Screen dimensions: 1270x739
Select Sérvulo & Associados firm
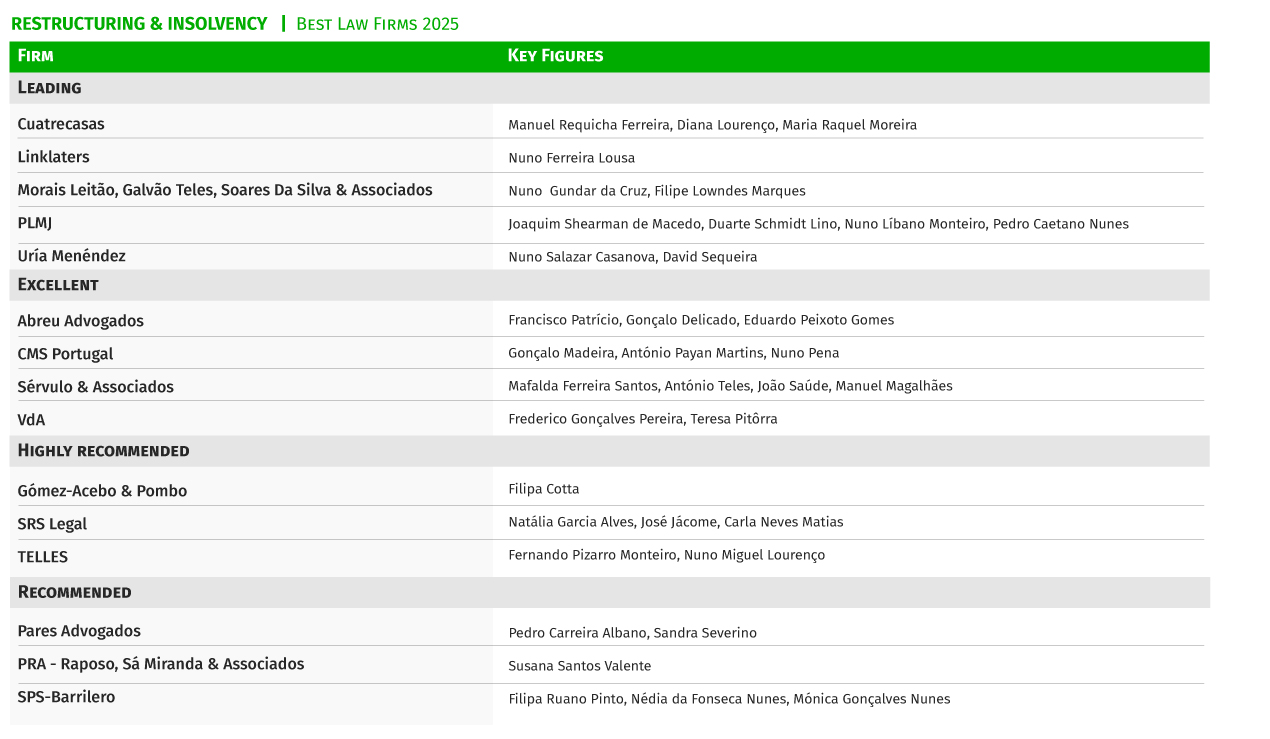(x=95, y=387)
